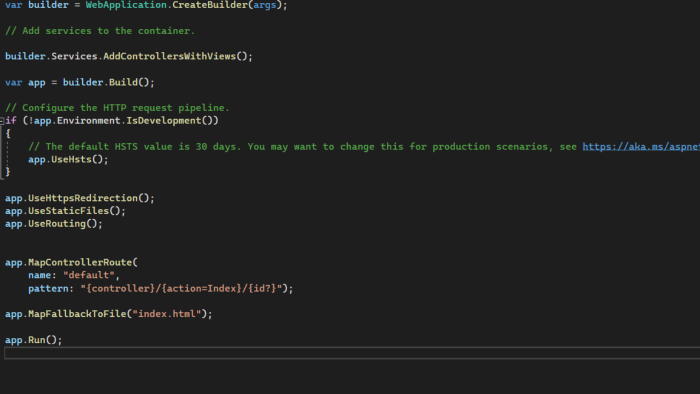Click the "if" keyword
This screenshot has width=700, height=394.
pos(11,121)
